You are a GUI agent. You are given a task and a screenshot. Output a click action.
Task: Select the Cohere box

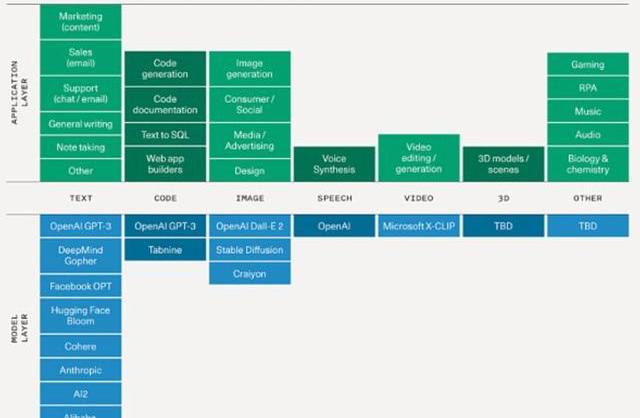tap(80, 346)
